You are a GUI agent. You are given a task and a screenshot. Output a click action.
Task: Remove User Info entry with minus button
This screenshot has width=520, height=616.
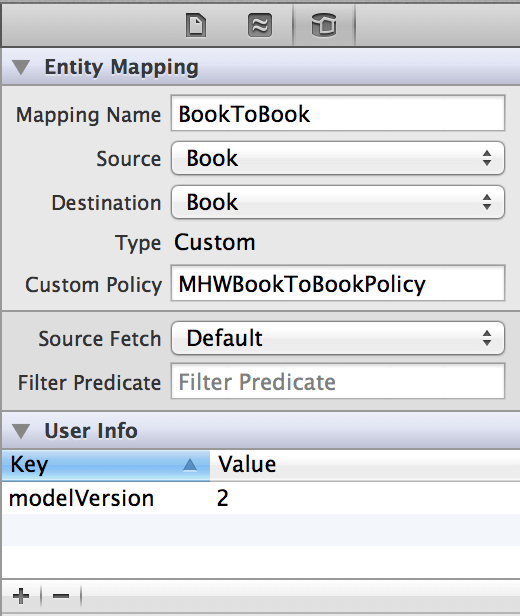coord(61,596)
